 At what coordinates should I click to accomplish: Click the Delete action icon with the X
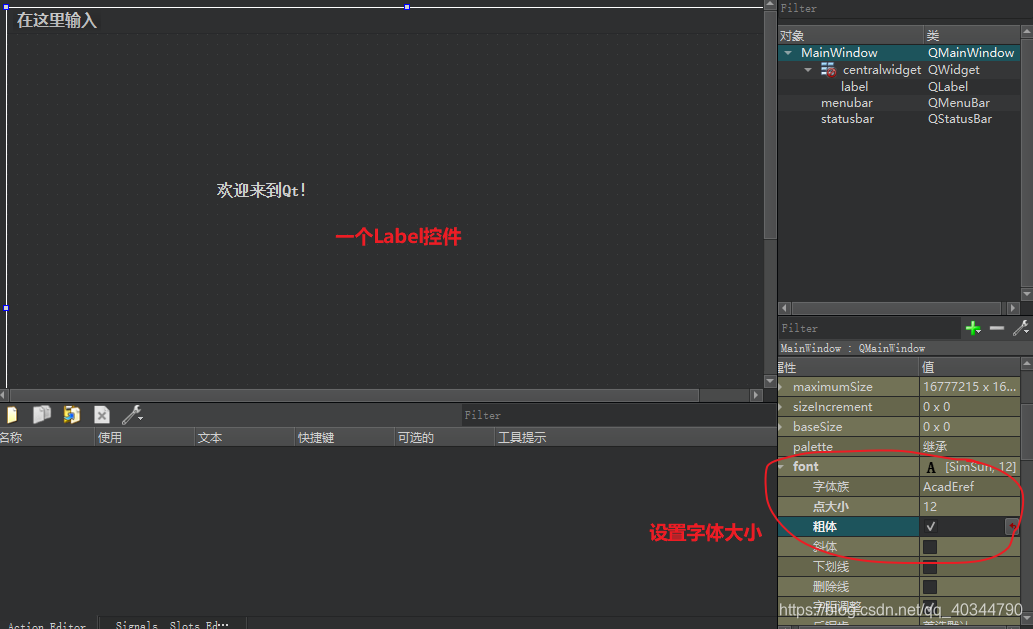pos(101,414)
